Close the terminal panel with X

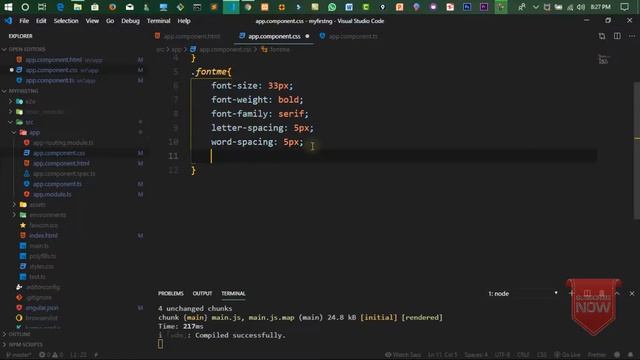coord(632,293)
